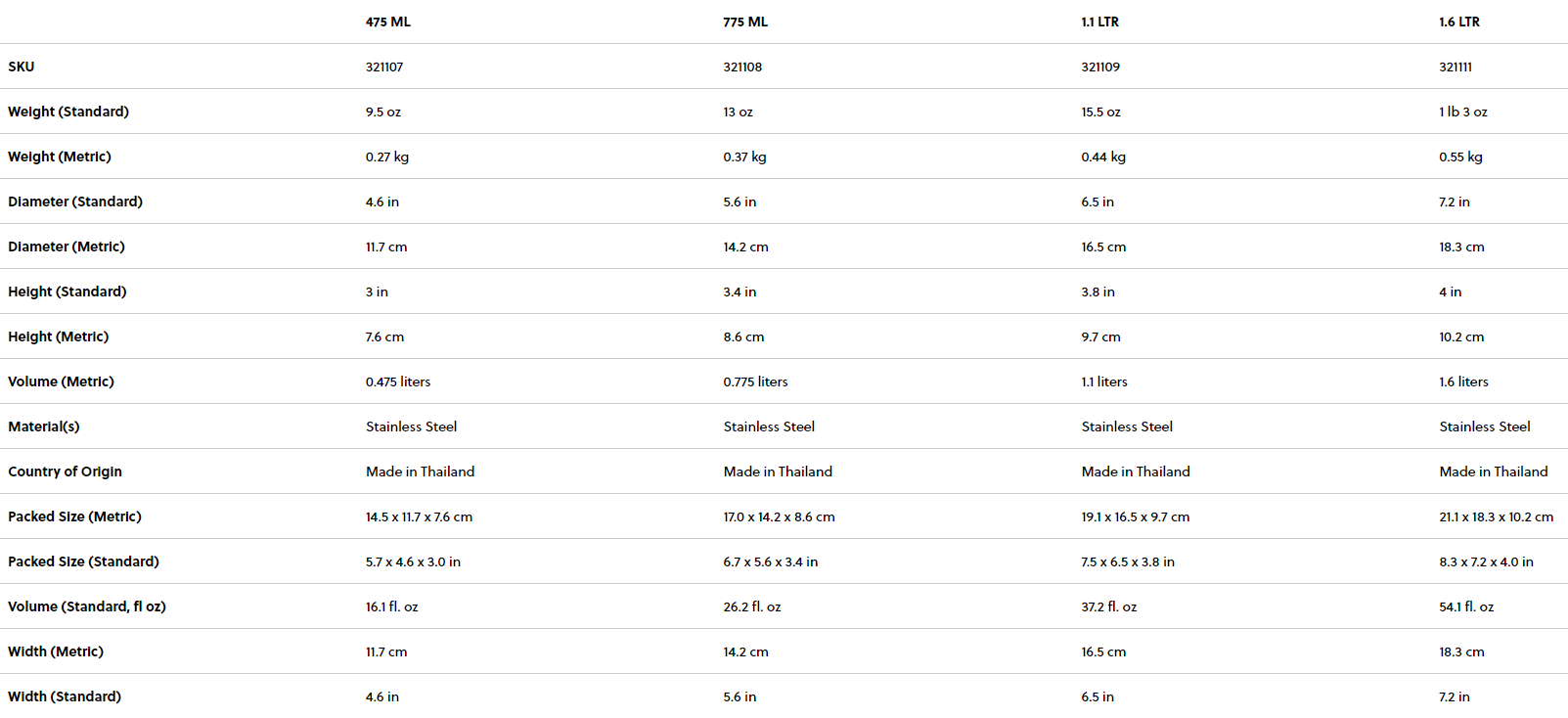The height and width of the screenshot is (718, 1568).
Task: Click the Height (Standard) row label
Action: click(x=67, y=292)
